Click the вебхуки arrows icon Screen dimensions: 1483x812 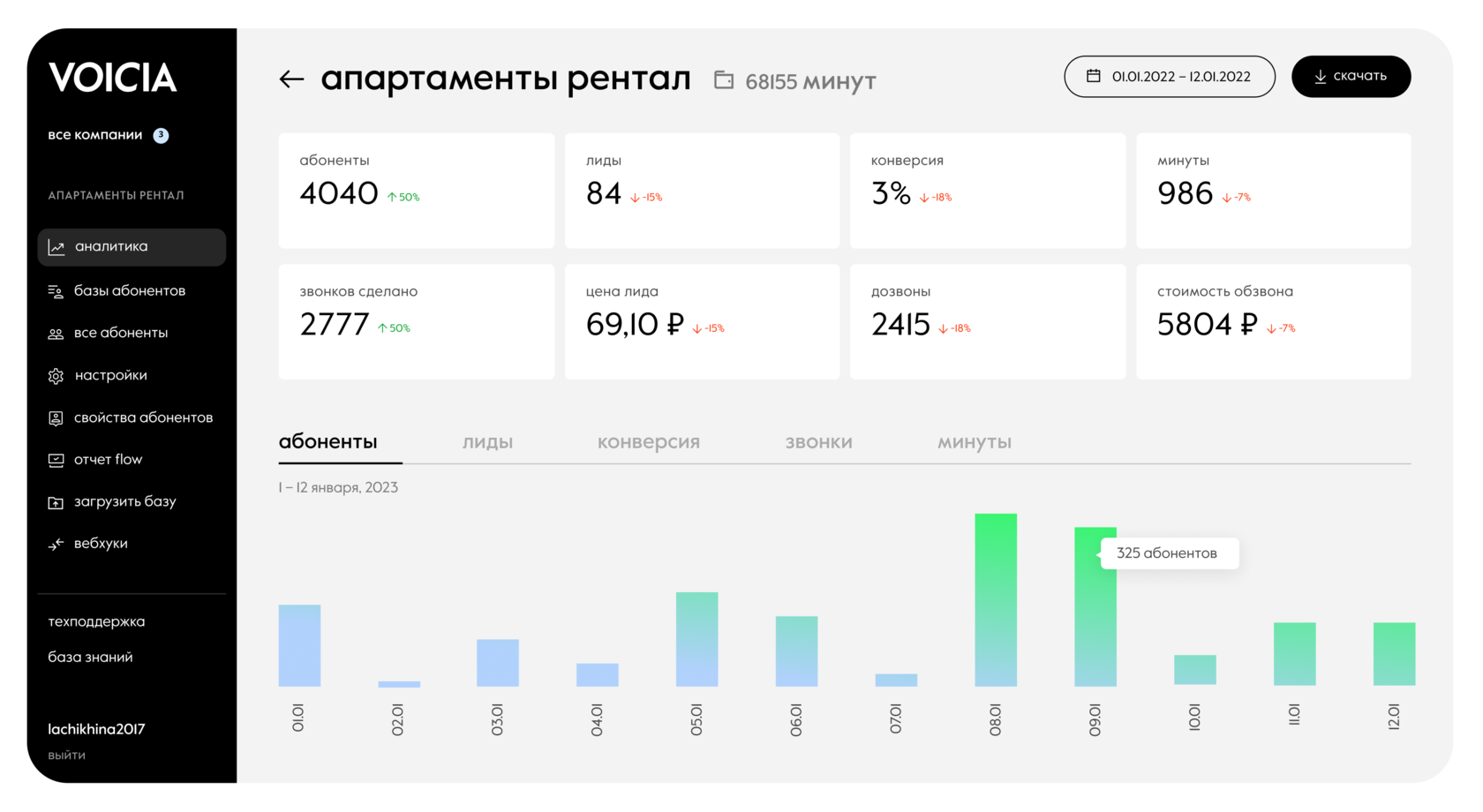click(56, 544)
